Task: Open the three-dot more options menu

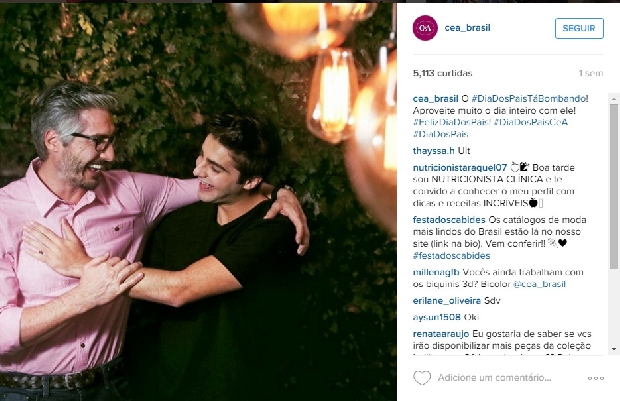Action: [x=595, y=378]
